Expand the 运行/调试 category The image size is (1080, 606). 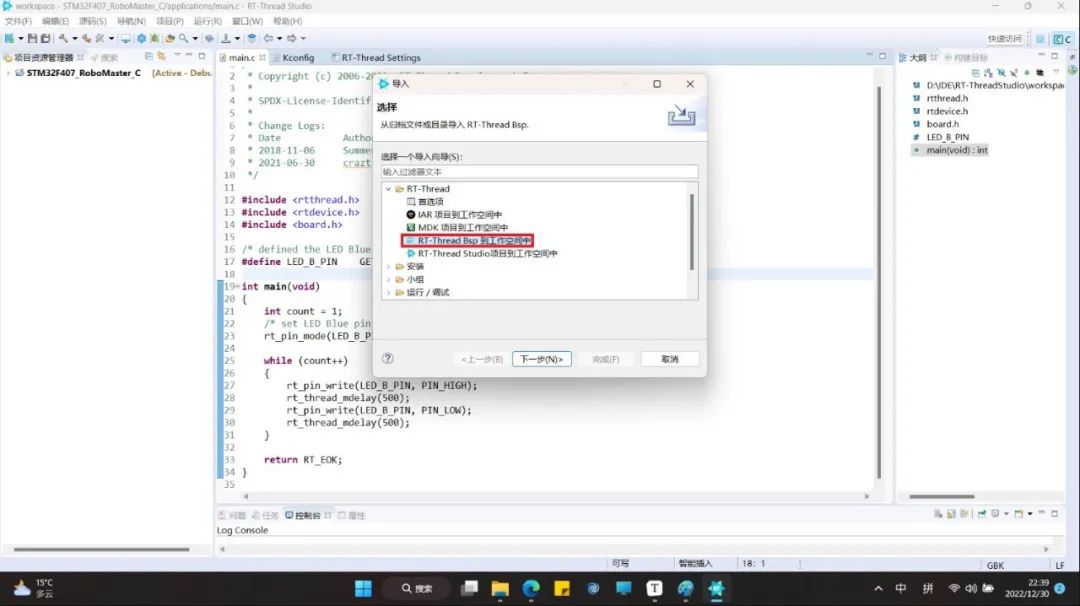tap(389, 292)
